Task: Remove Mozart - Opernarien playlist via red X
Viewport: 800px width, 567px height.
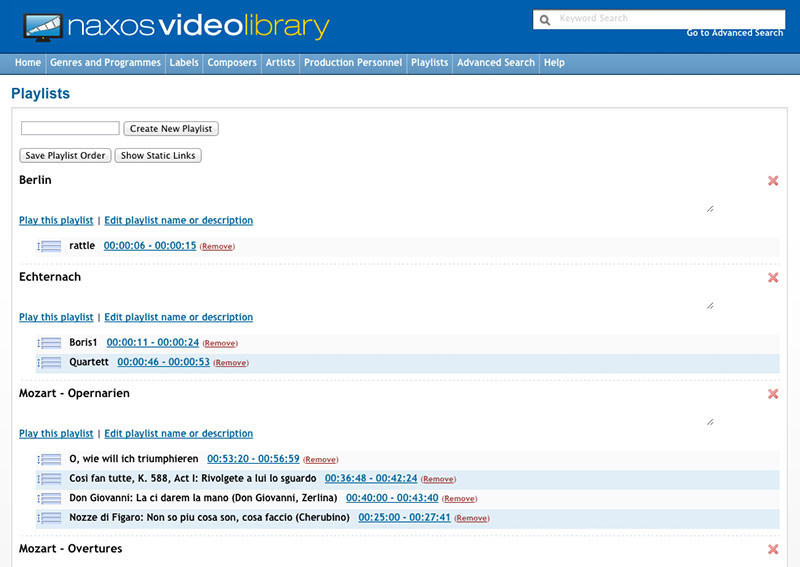Action: click(x=773, y=394)
